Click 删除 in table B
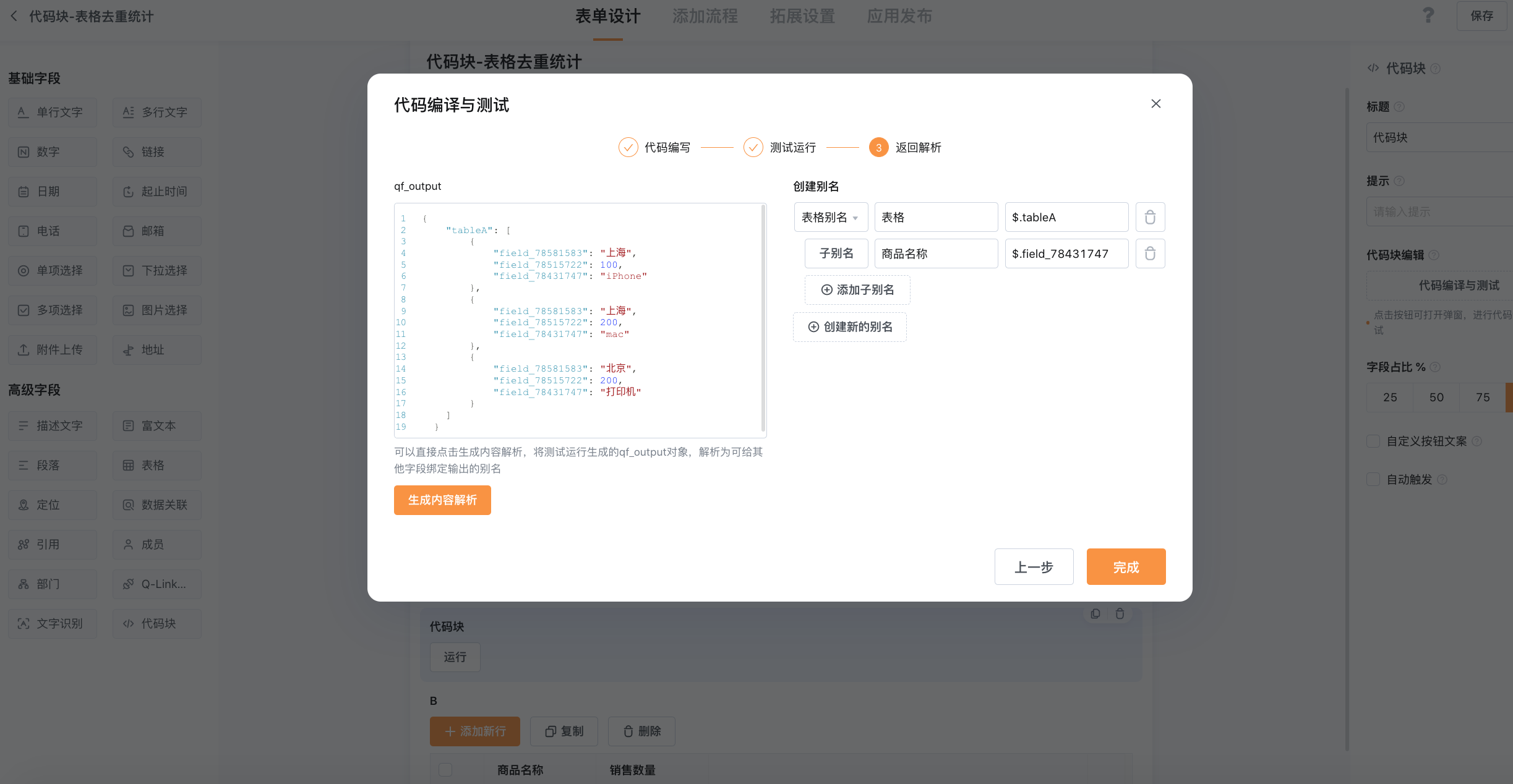This screenshot has height=784, width=1513. click(x=641, y=731)
